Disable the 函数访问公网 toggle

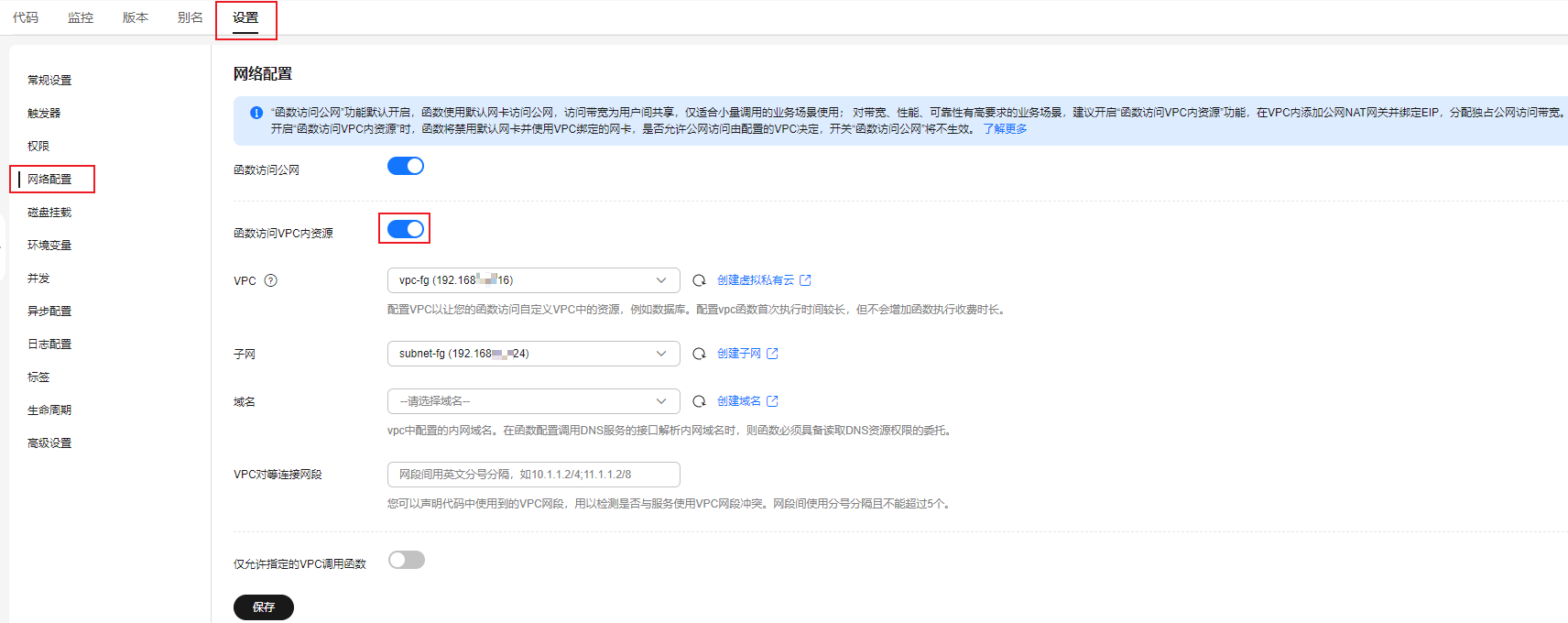[406, 166]
